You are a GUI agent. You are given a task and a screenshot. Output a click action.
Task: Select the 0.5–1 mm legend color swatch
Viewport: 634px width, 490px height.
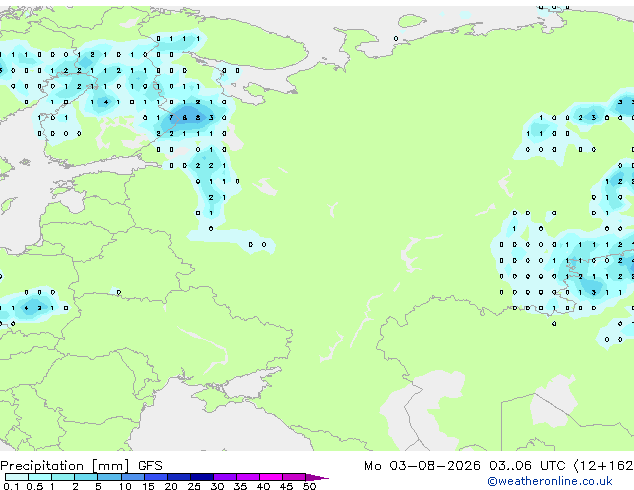pyautogui.click(x=40, y=477)
